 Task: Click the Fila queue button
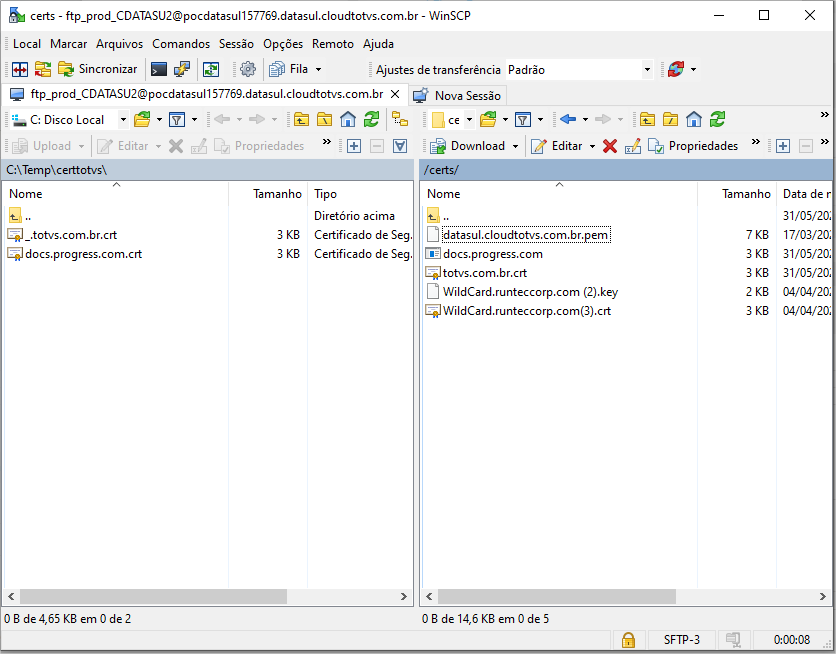pyautogui.click(x=290, y=69)
